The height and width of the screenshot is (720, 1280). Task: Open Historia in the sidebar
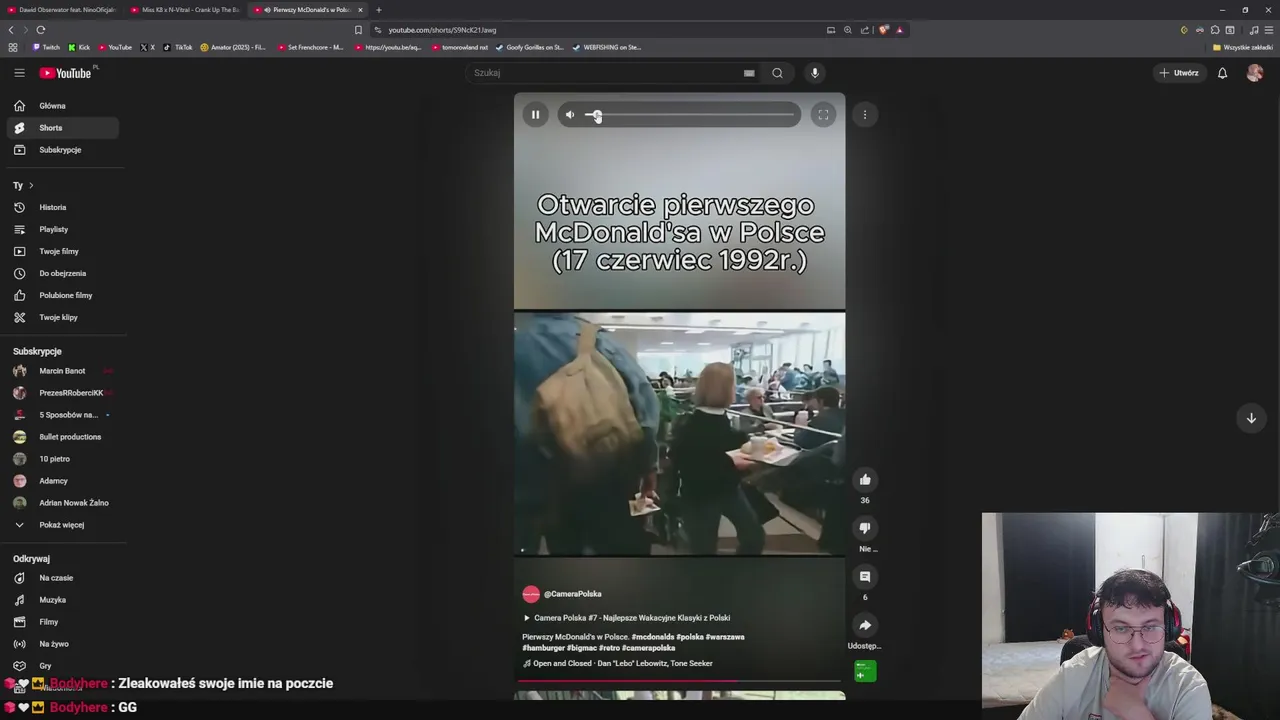click(x=62, y=207)
